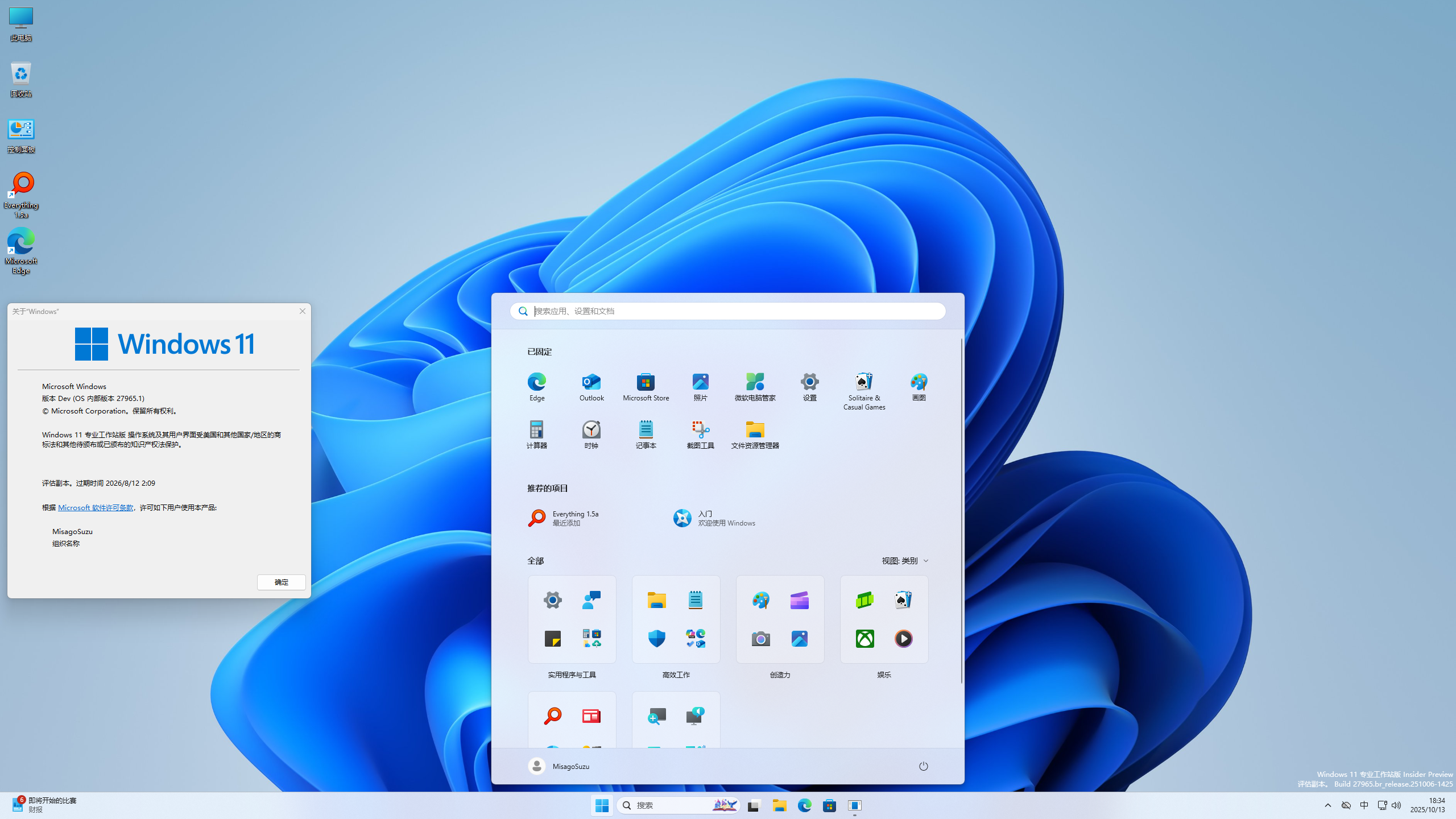This screenshot has width=1456, height=819.
Task: Open Microsoft 软件许可条款 link
Action: coord(96,508)
